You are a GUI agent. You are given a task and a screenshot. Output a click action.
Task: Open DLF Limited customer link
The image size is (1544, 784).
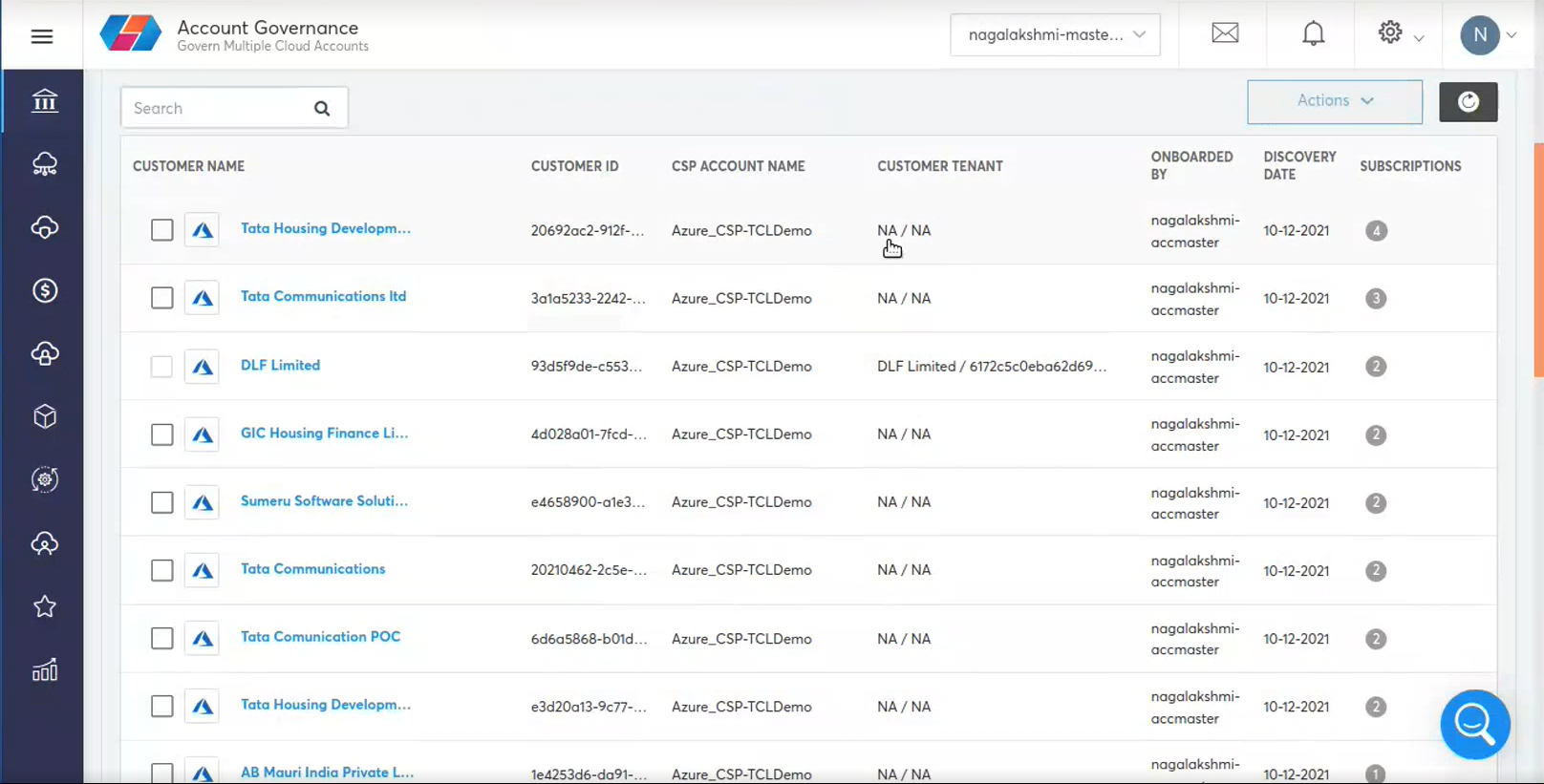pyautogui.click(x=280, y=365)
